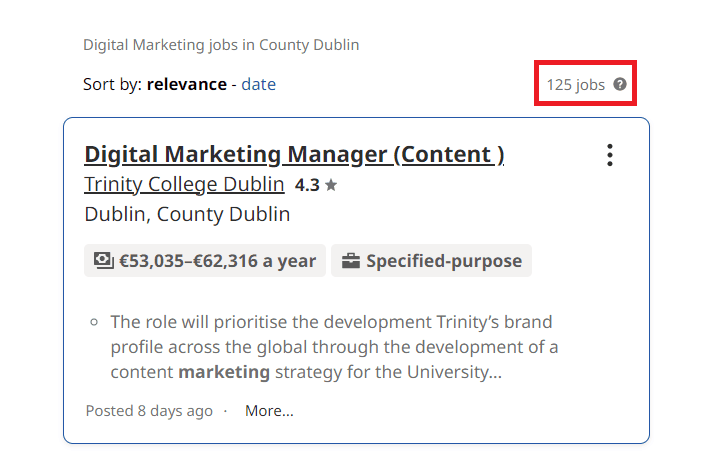Open the Digital Marketing Manager (Content) job title
704x455 pixels.
pos(294,155)
